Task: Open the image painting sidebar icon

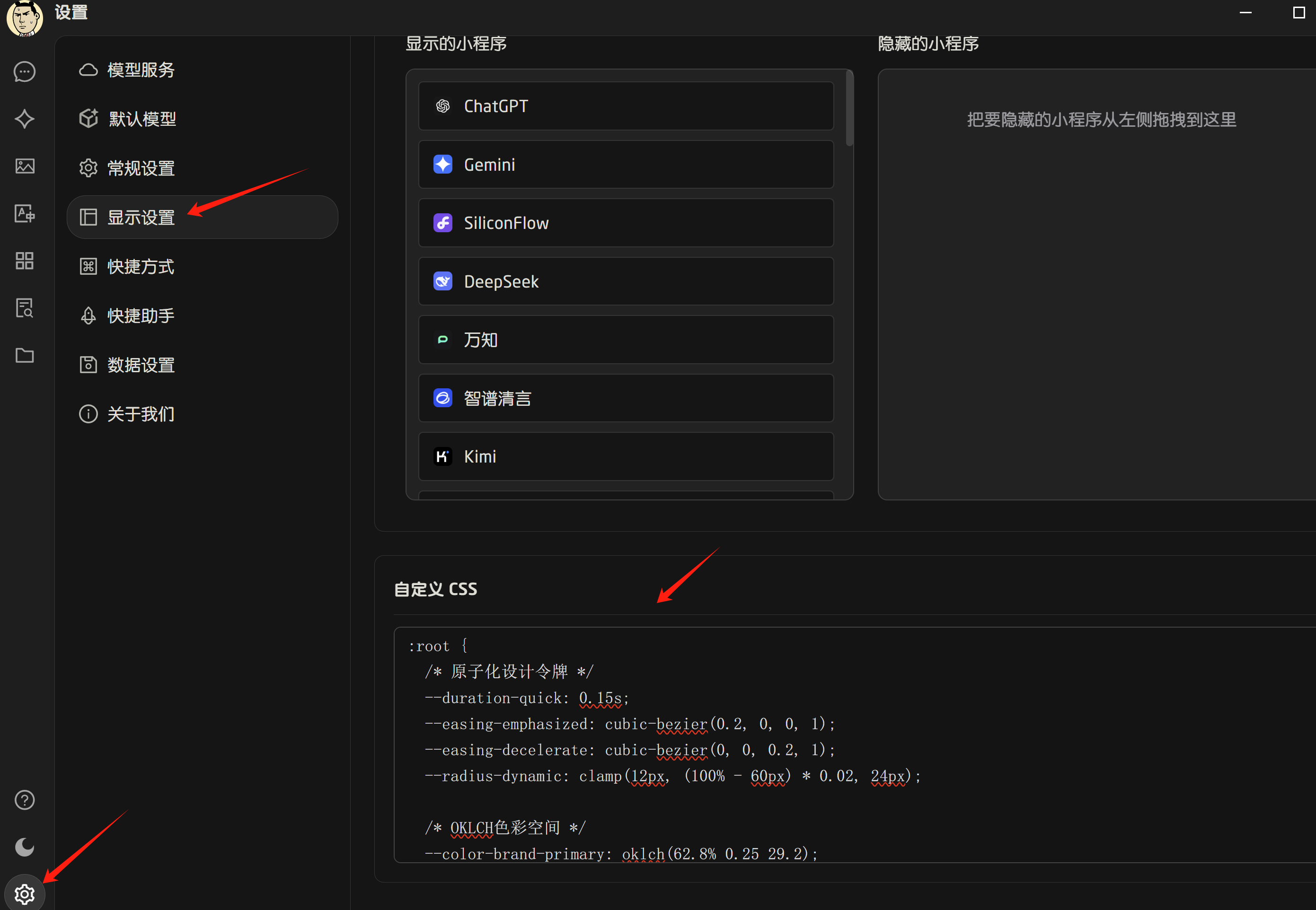Action: [25, 166]
